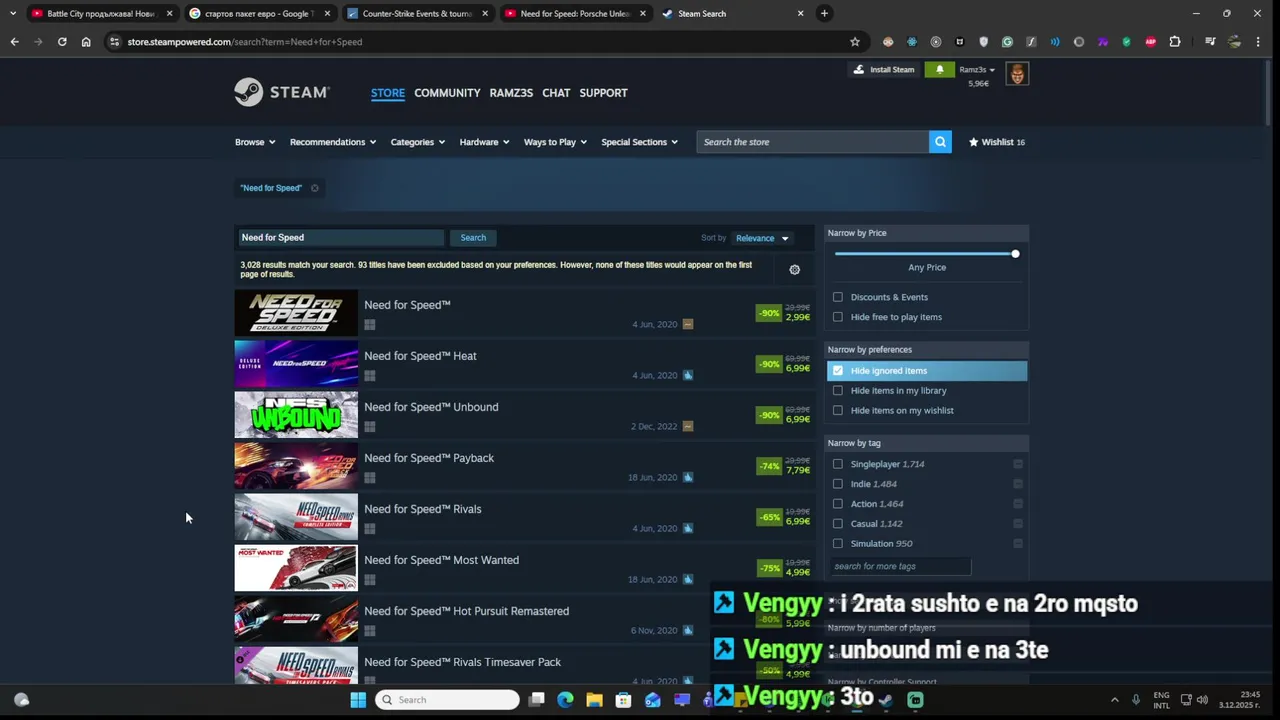Open the notifications bell icon

939,69
